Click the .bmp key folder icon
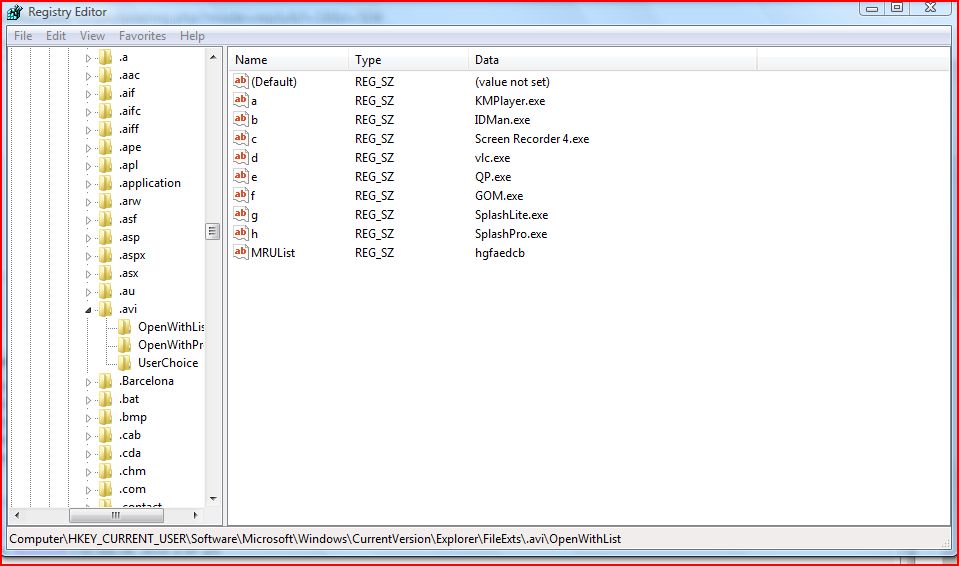Screen dimensions: 959x566 pyautogui.click(x=106, y=417)
